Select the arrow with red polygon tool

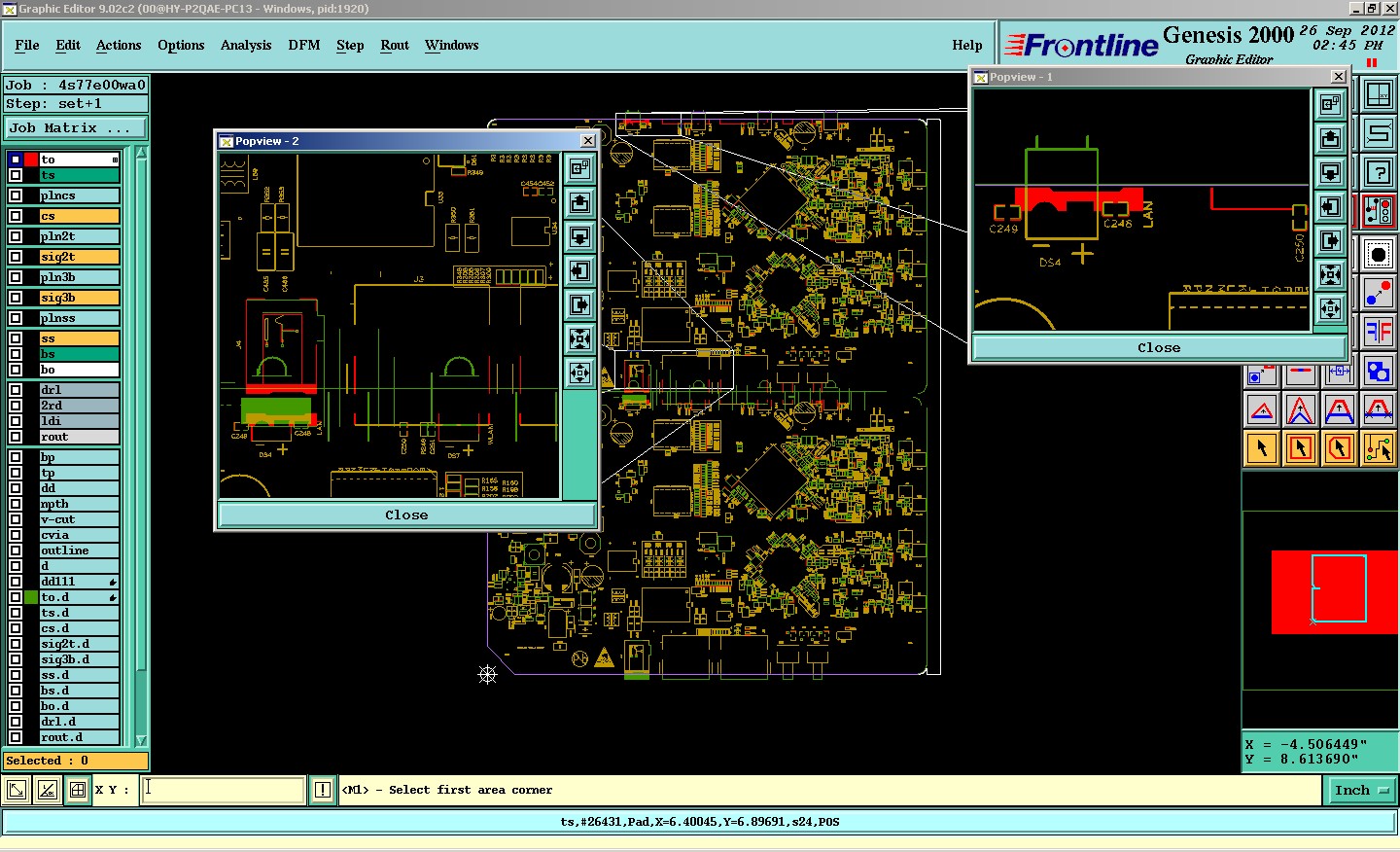click(x=1339, y=448)
